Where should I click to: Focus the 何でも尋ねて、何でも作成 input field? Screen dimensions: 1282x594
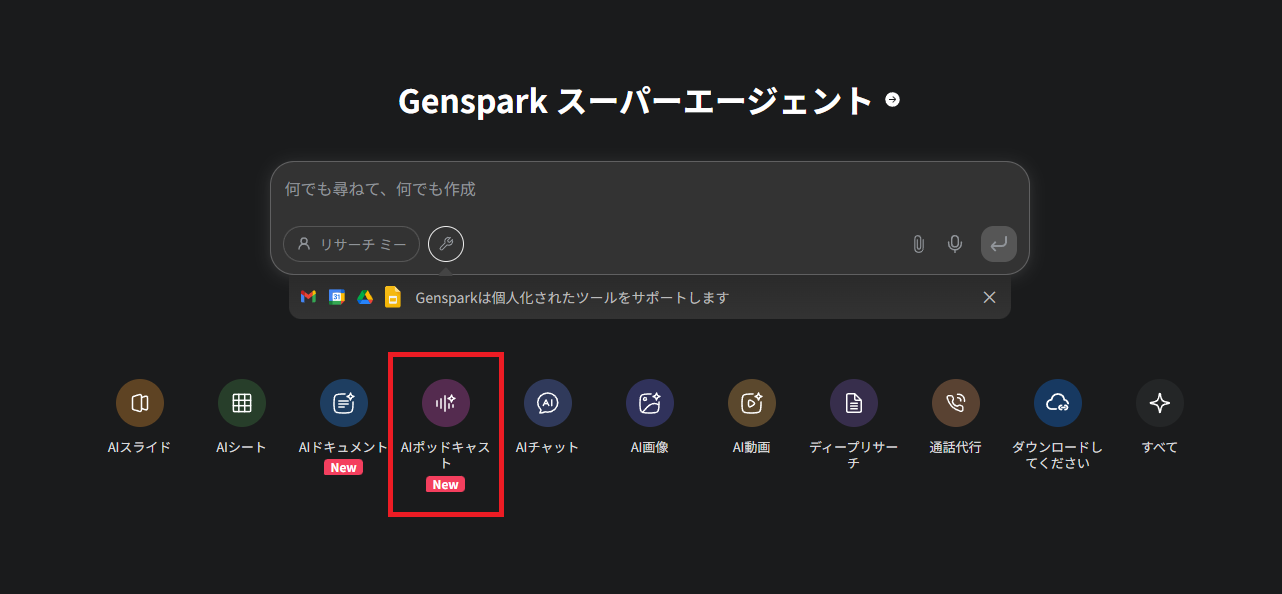point(640,189)
